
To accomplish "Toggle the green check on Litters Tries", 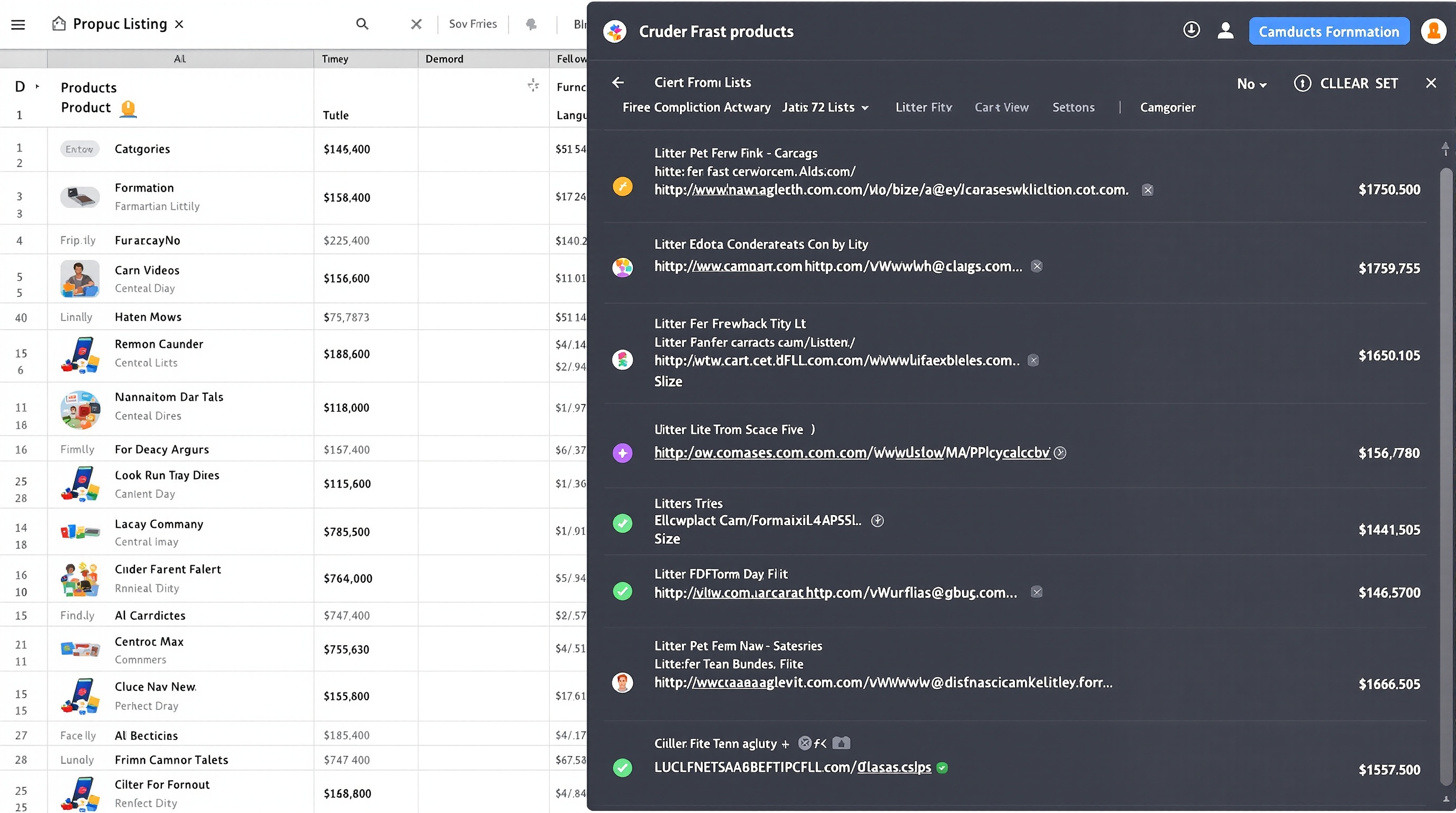I will (x=622, y=523).
